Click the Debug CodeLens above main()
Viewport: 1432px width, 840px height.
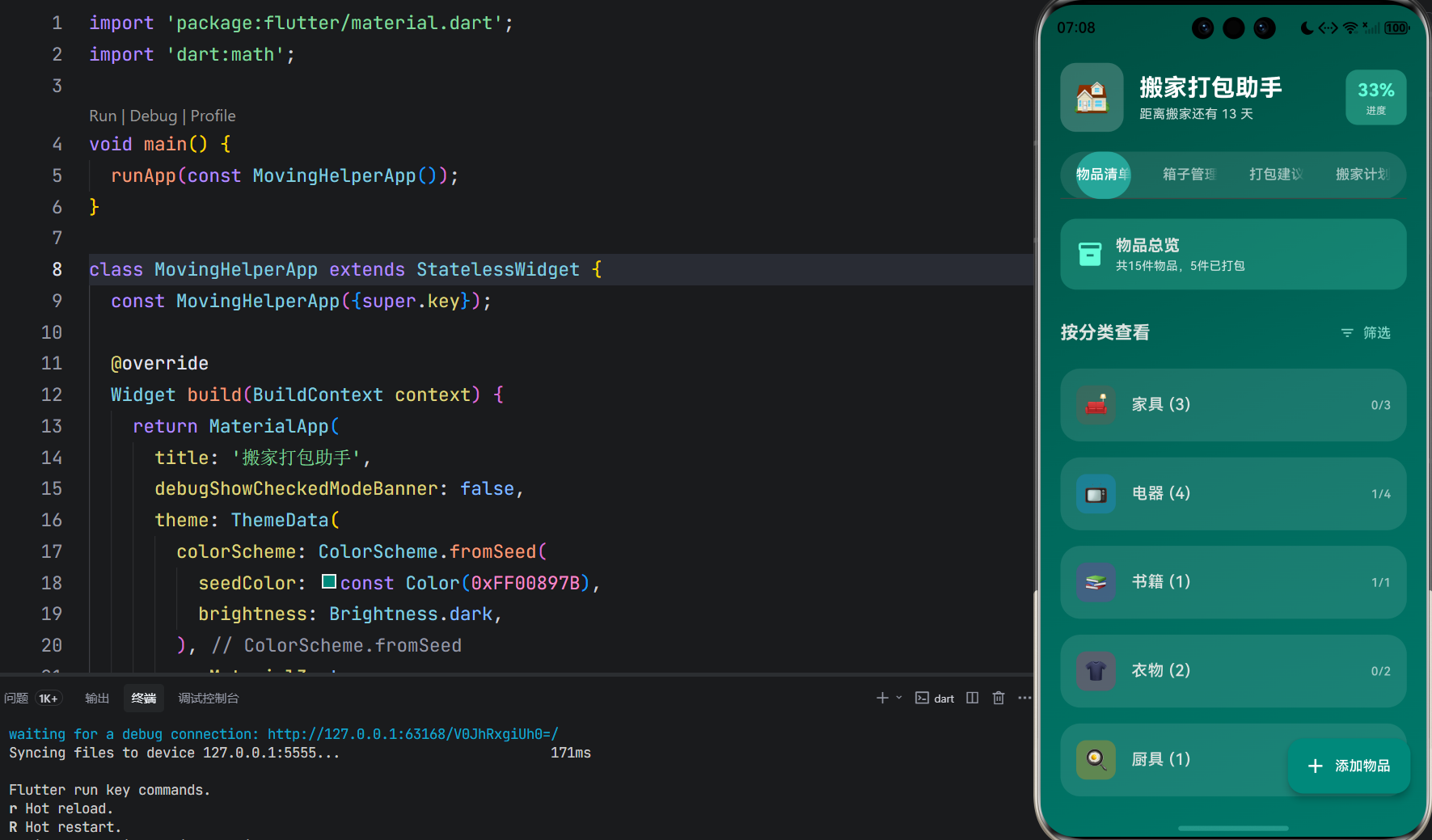(153, 116)
